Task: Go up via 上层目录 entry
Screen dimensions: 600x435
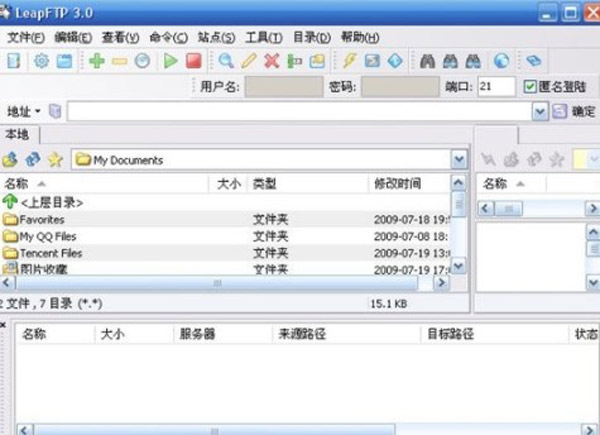Action: [x=50, y=202]
